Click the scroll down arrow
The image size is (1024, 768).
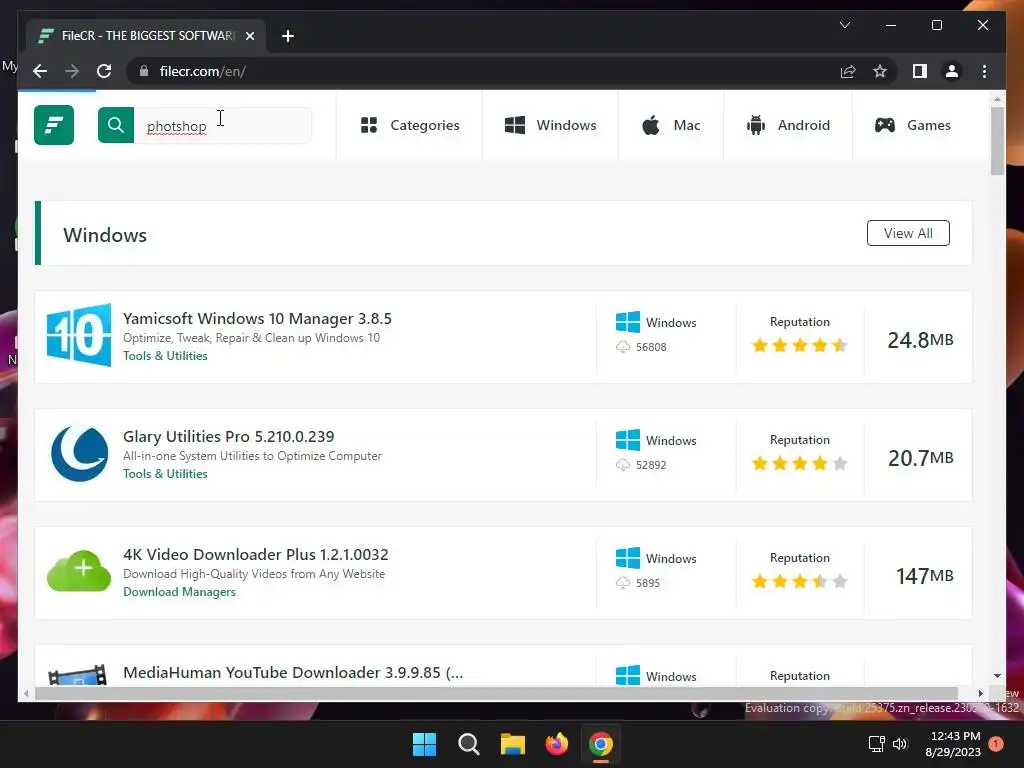[x=997, y=676]
